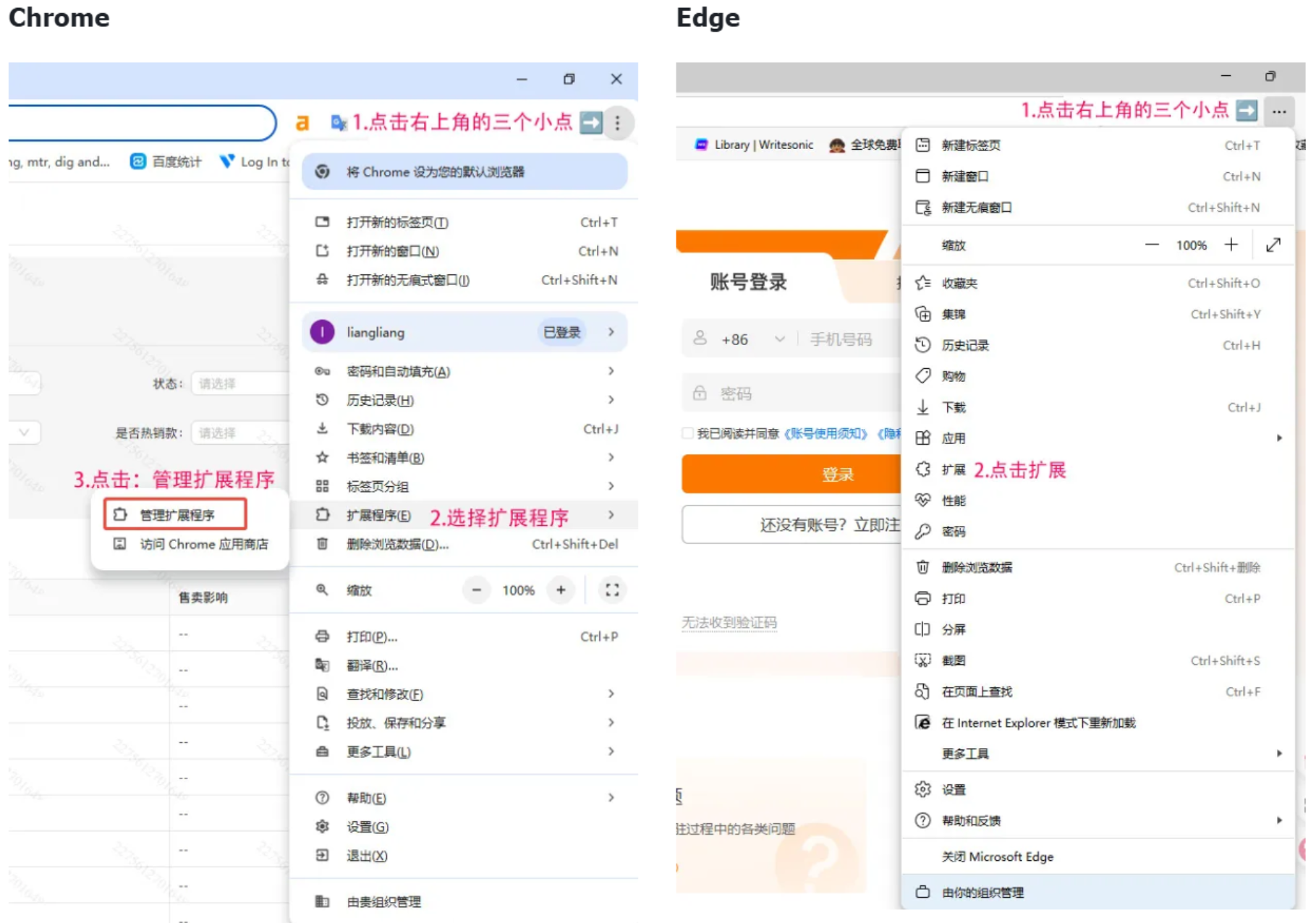Expand liangliang profile submenu
The width and height of the screenshot is (1316, 923).
(x=464, y=332)
